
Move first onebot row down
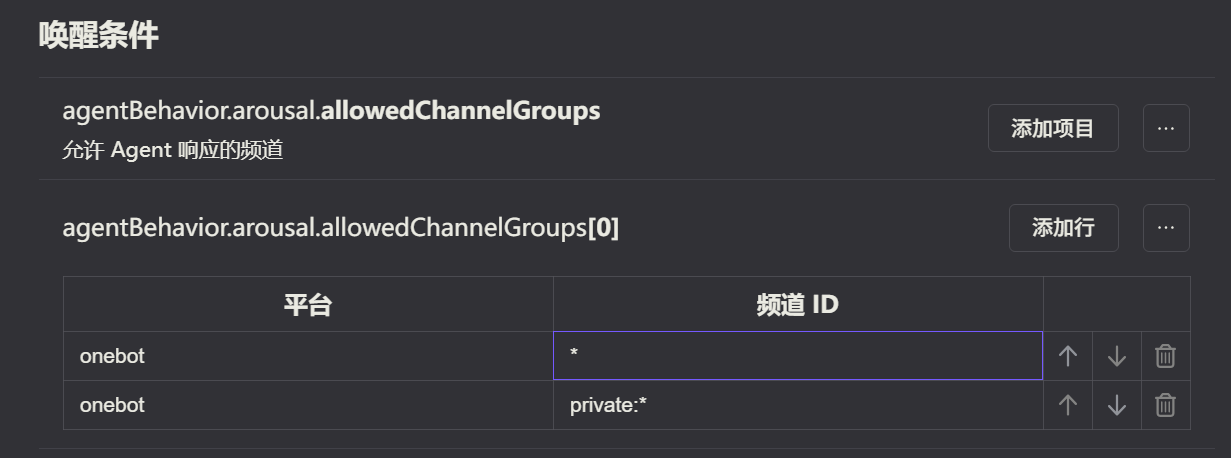[1116, 356]
